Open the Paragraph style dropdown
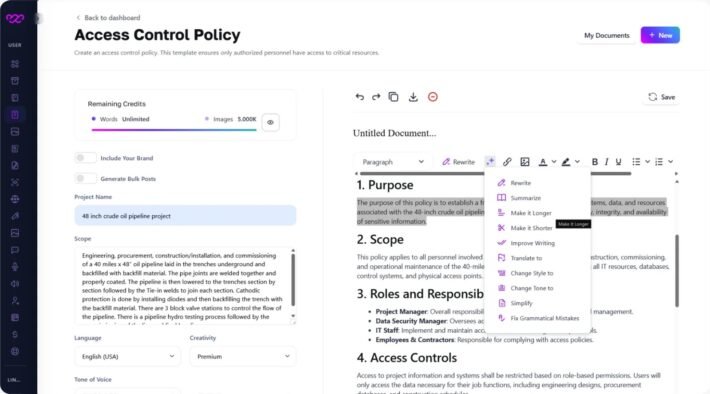This screenshot has height=394, width=710. click(x=393, y=162)
